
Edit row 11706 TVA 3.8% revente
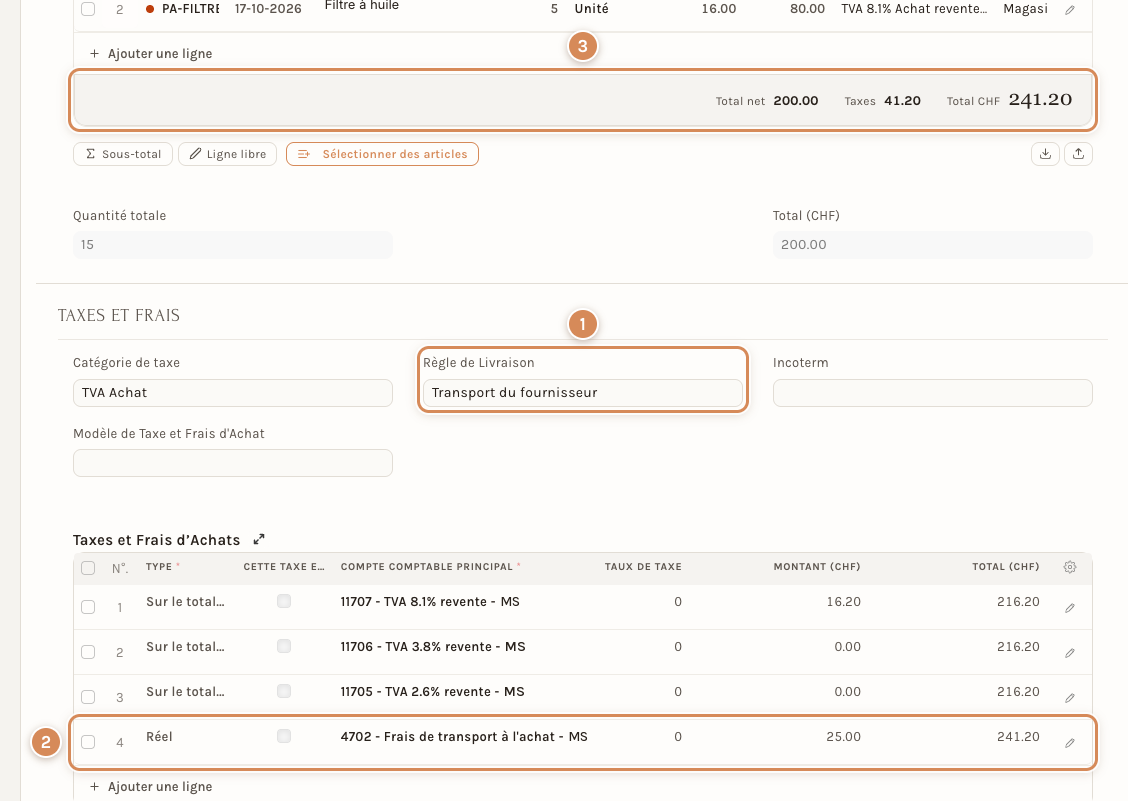pos(1070,653)
